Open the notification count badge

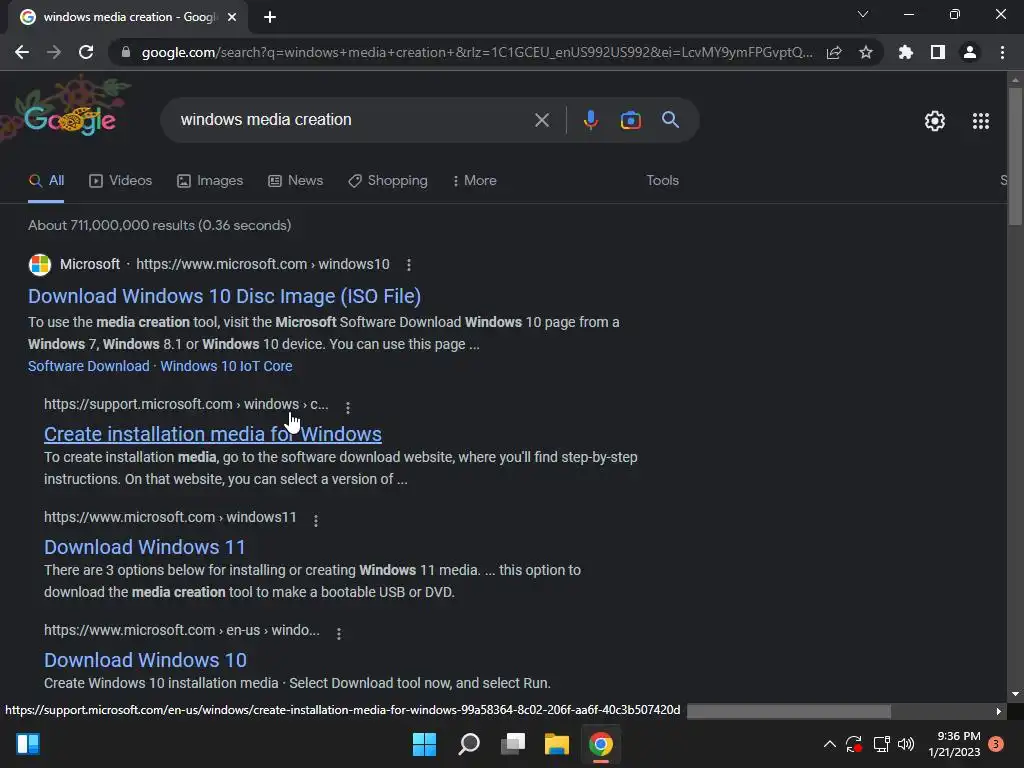pos(996,744)
